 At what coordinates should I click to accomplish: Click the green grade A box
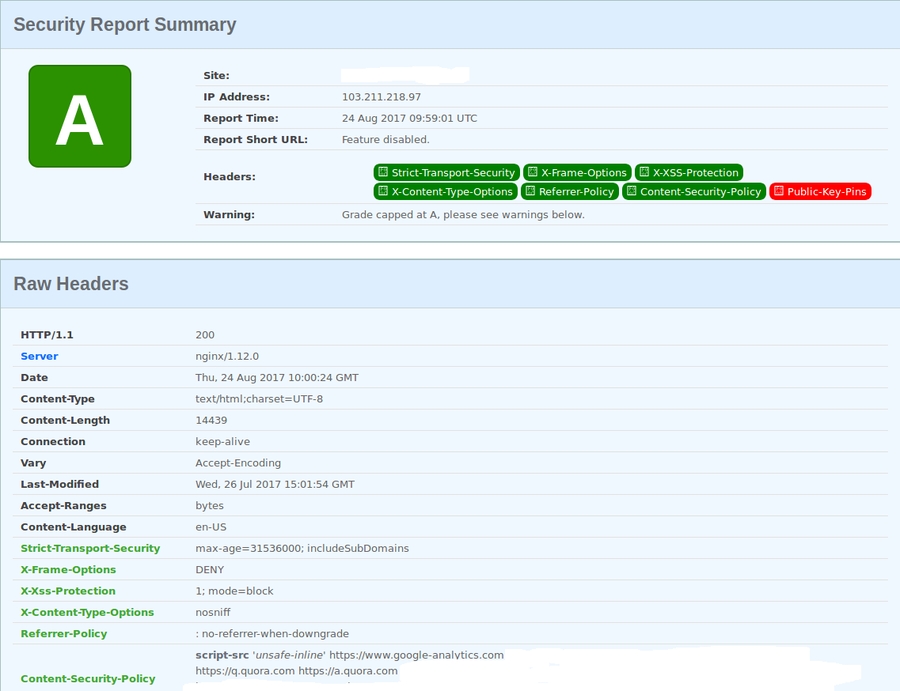tap(80, 116)
